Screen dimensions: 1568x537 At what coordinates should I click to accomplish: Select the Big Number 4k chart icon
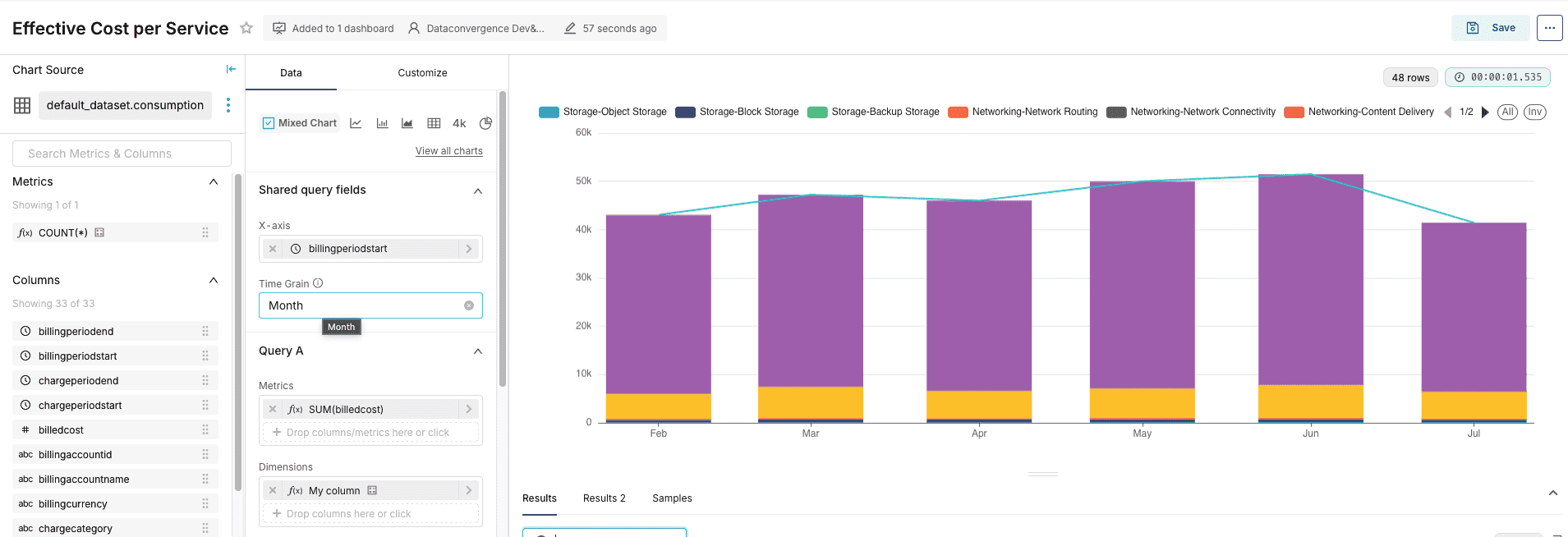[x=459, y=123]
